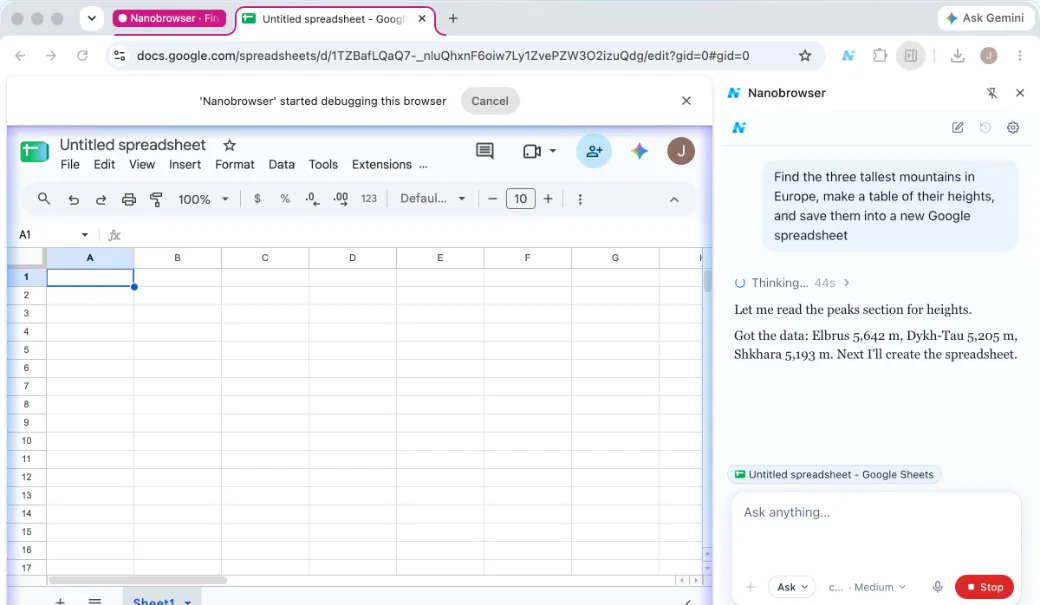Dismiss the debugging infobar with X
The image size is (1040, 605).
coord(686,101)
